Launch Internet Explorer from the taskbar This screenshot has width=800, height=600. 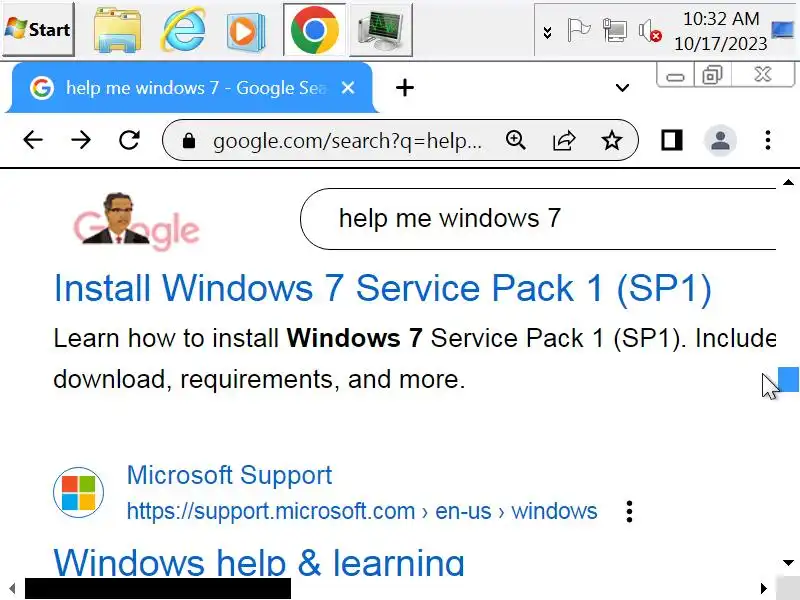click(183, 30)
